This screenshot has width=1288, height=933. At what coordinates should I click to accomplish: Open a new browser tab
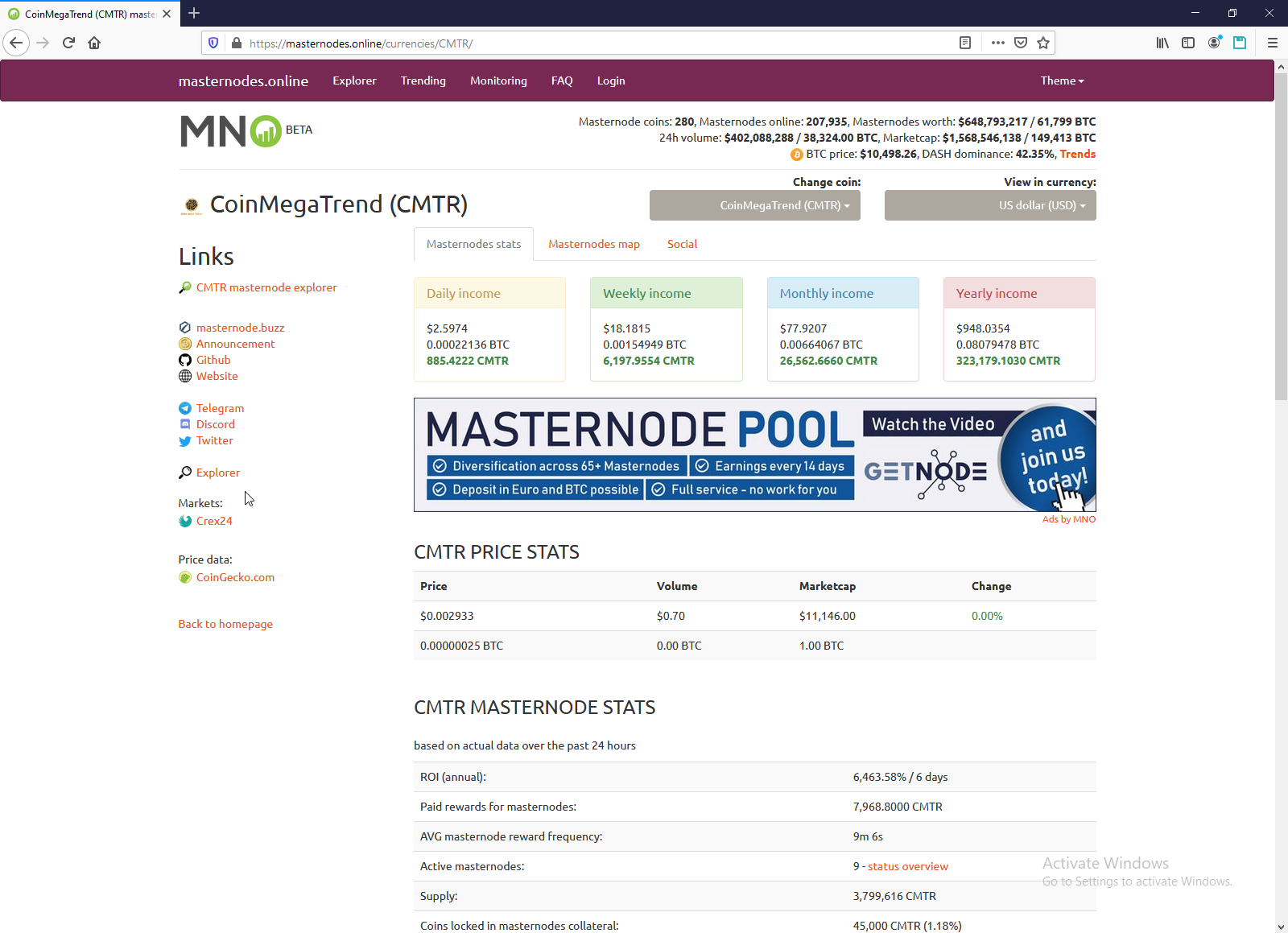point(194,13)
